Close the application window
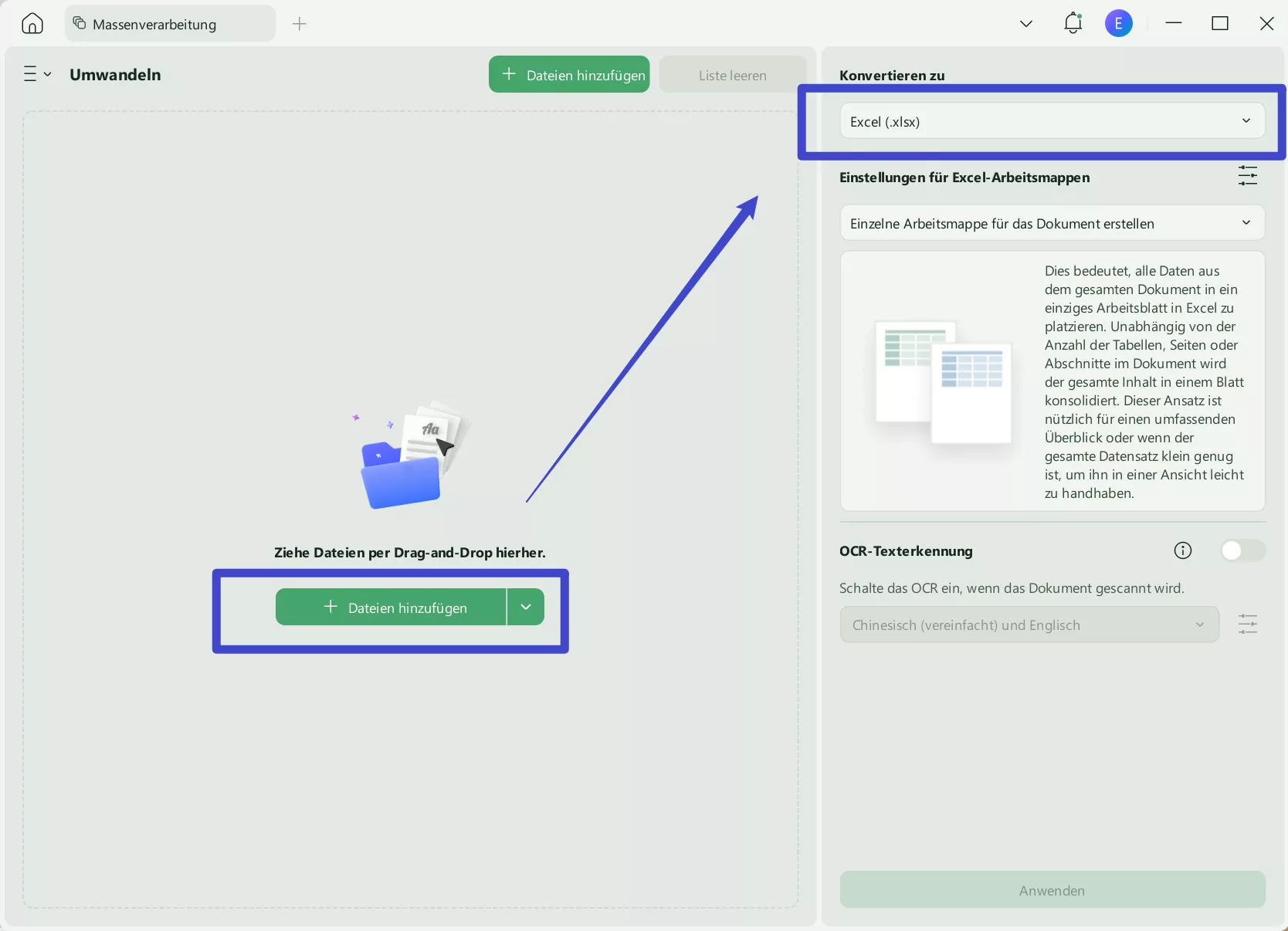Image resolution: width=1288 pixels, height=931 pixels. tap(1266, 24)
